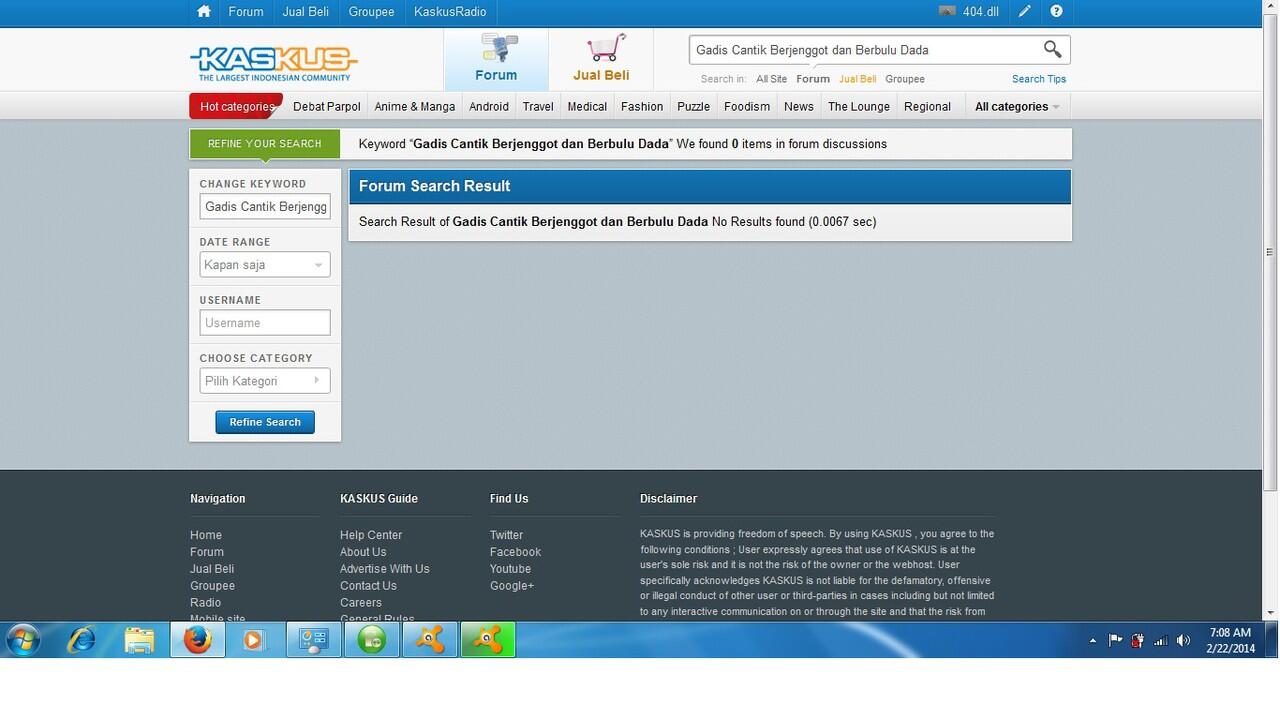The height and width of the screenshot is (720, 1280).
Task: Open Search Tips link
Action: (x=1039, y=79)
